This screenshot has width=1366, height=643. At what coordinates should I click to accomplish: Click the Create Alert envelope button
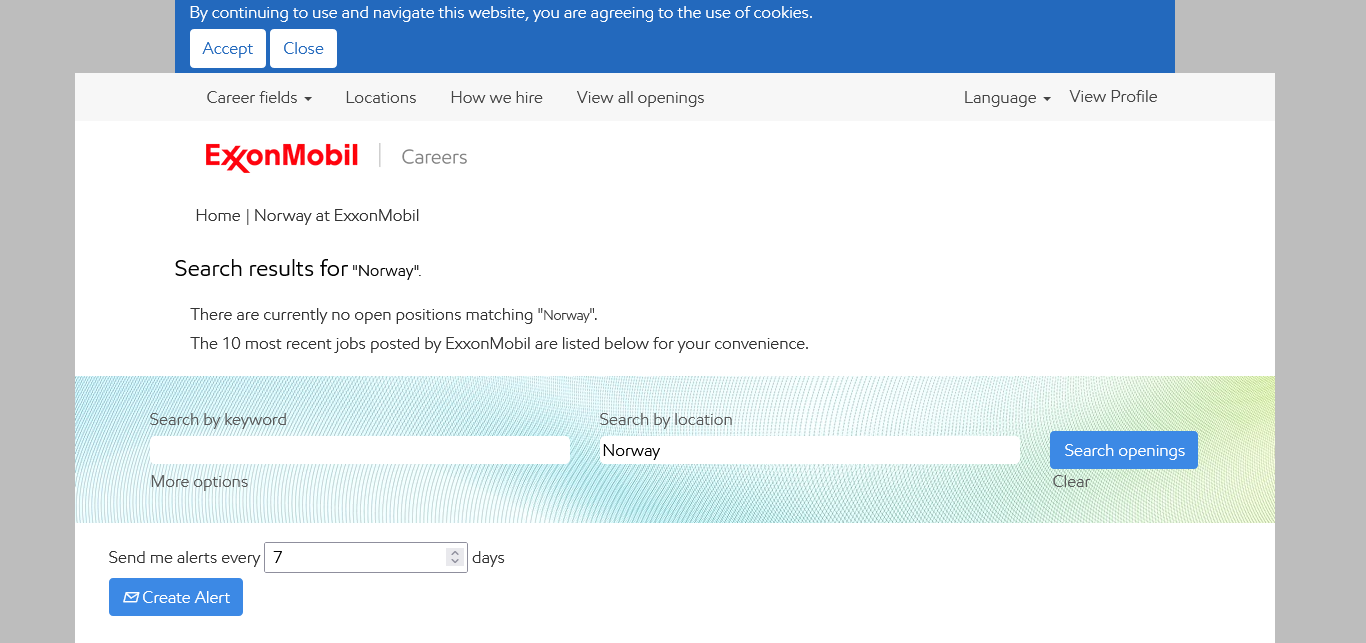pyautogui.click(x=176, y=597)
